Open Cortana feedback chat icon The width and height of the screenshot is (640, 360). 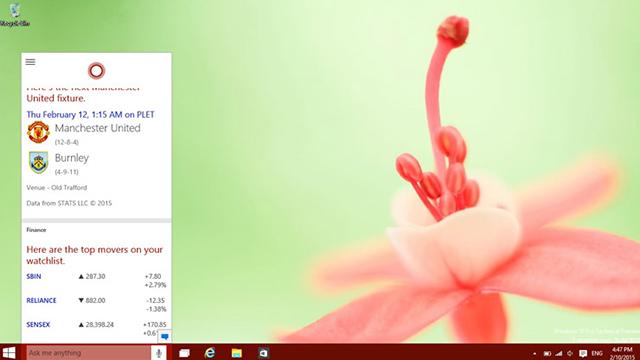pyautogui.click(x=164, y=337)
